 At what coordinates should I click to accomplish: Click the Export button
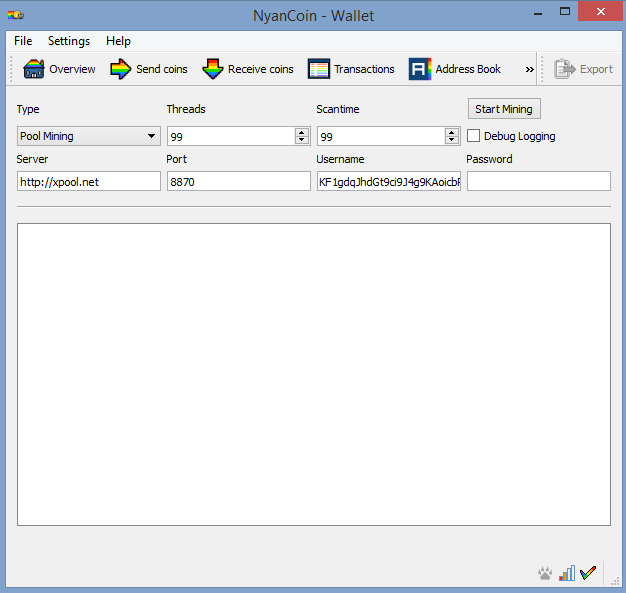583,69
